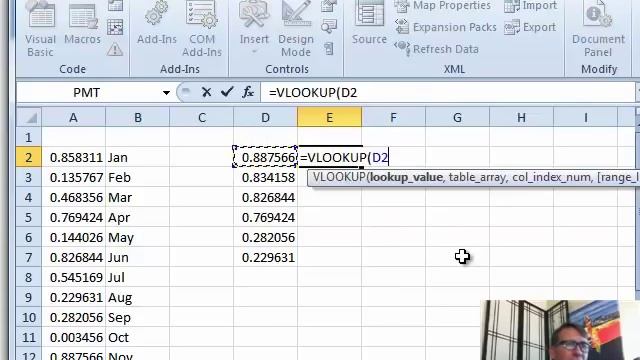
Task: Click Refresh Data in XML group
Action: click(x=436, y=49)
